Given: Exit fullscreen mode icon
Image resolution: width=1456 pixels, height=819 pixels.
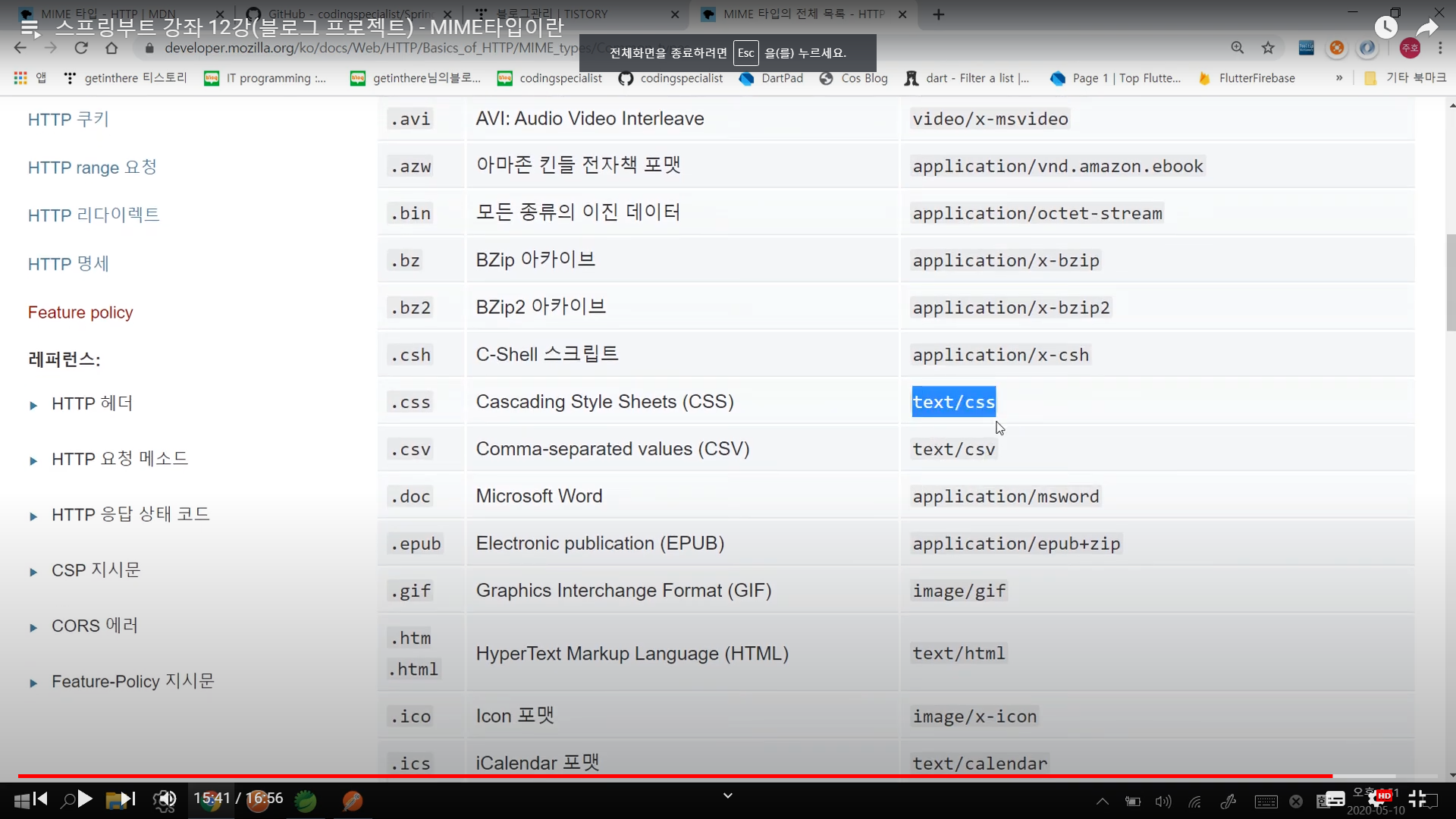Looking at the screenshot, I should [x=1417, y=799].
